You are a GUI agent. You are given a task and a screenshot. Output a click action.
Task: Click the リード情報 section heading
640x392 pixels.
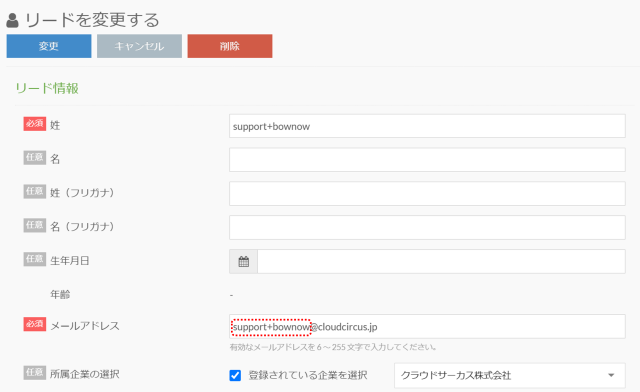[47, 88]
